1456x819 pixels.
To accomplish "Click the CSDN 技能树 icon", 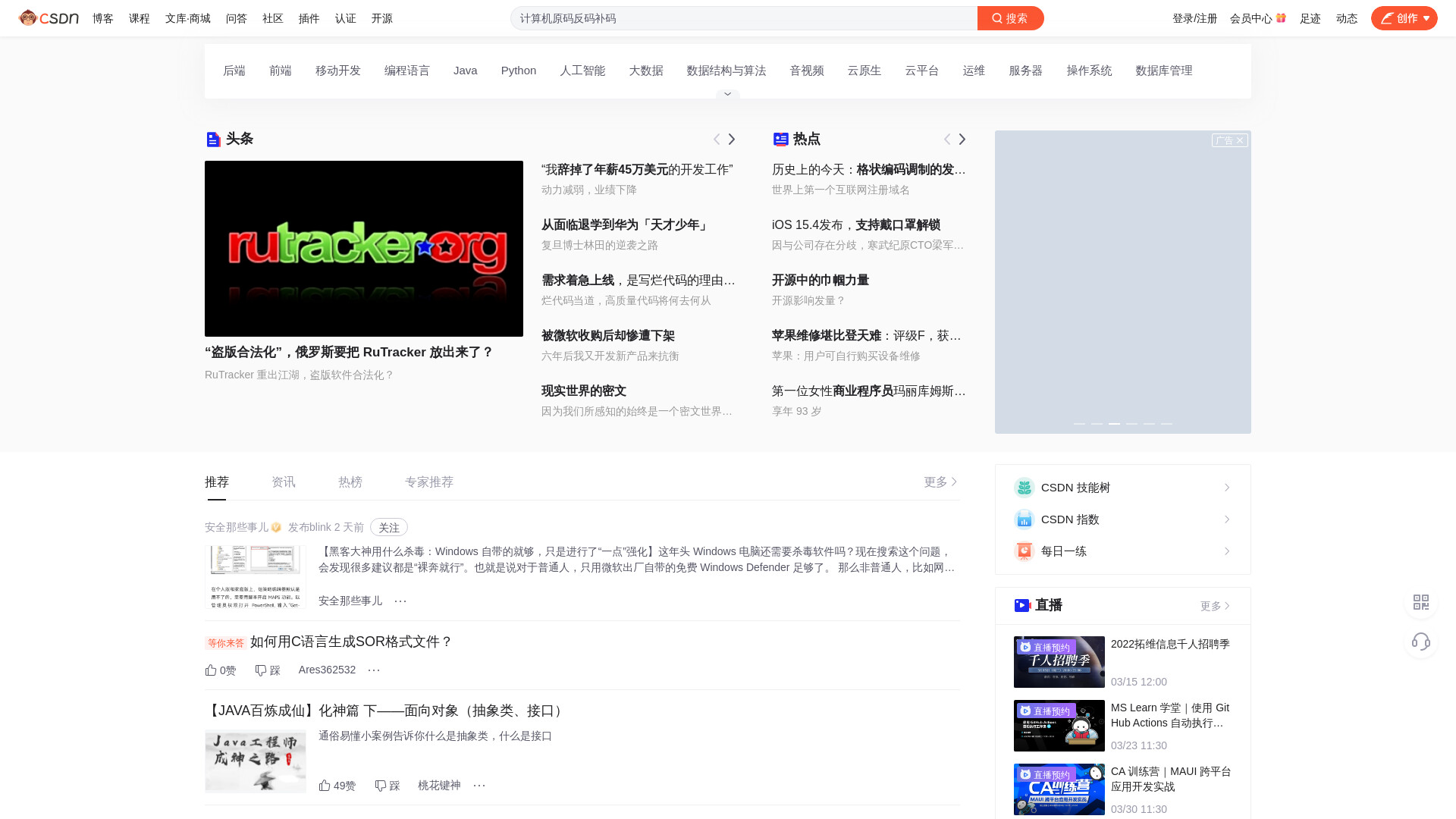I will [x=1025, y=488].
